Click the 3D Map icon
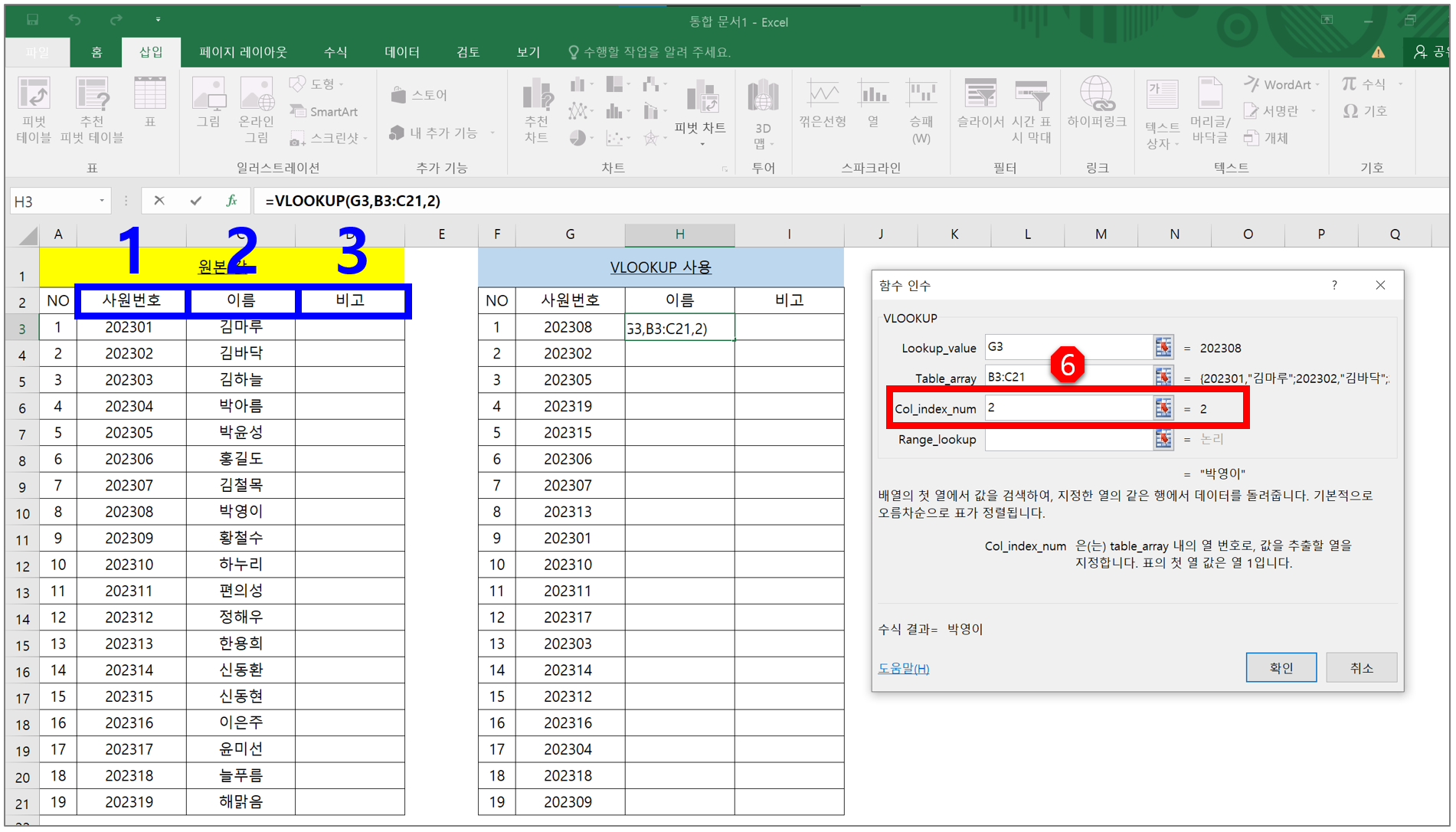The height and width of the screenshot is (832, 1456). click(763, 113)
